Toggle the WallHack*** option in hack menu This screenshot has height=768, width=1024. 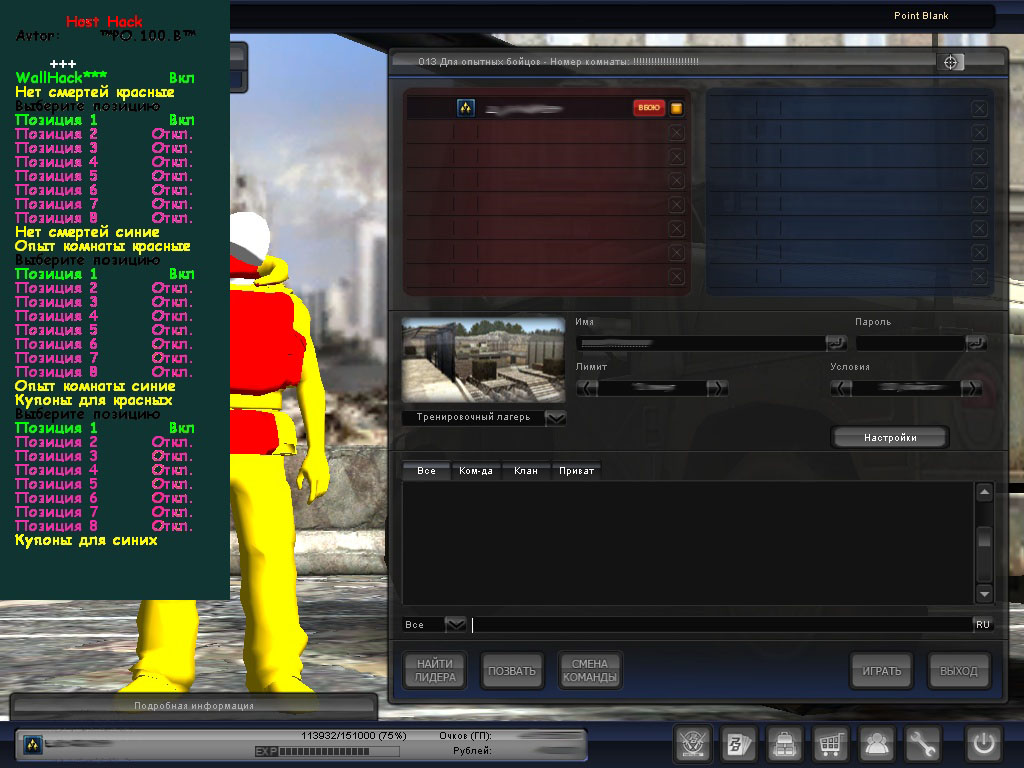pyautogui.click(x=105, y=78)
